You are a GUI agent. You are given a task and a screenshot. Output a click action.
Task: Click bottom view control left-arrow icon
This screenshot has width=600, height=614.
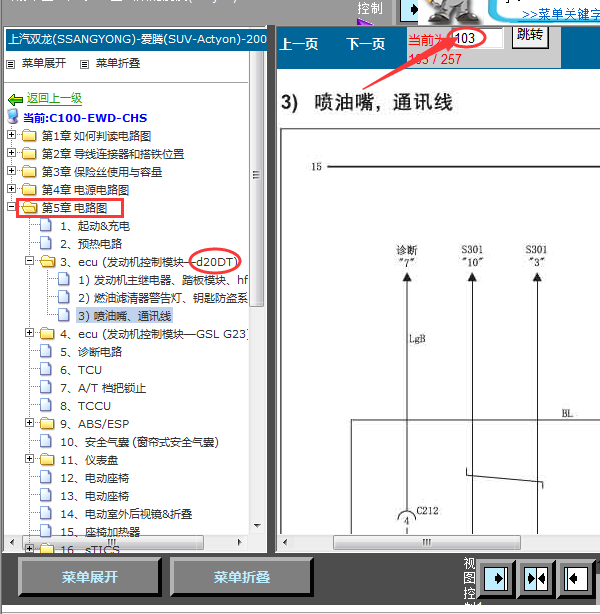(575, 578)
